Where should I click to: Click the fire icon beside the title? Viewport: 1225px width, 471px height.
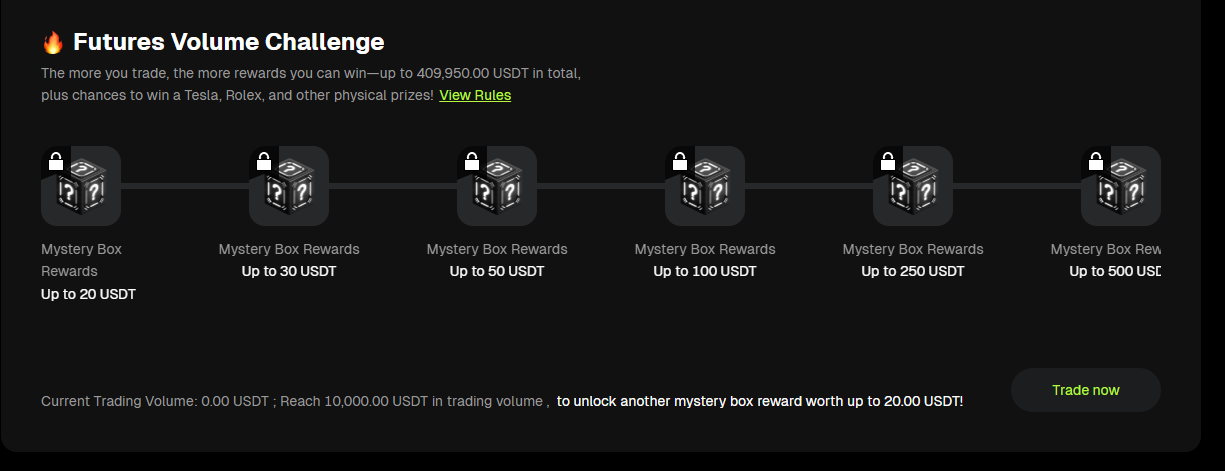(x=53, y=42)
